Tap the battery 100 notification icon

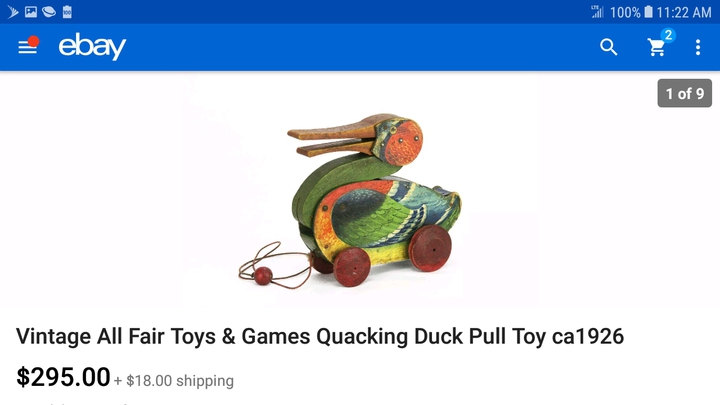point(67,12)
